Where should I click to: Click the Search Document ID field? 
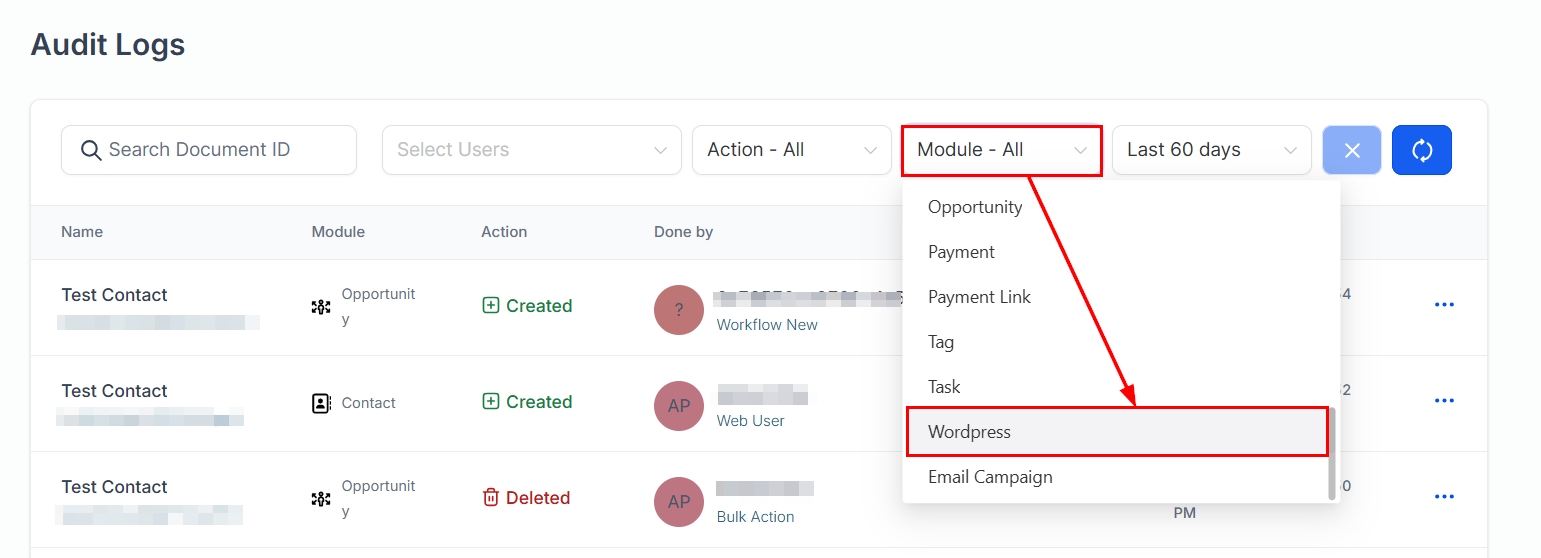209,150
